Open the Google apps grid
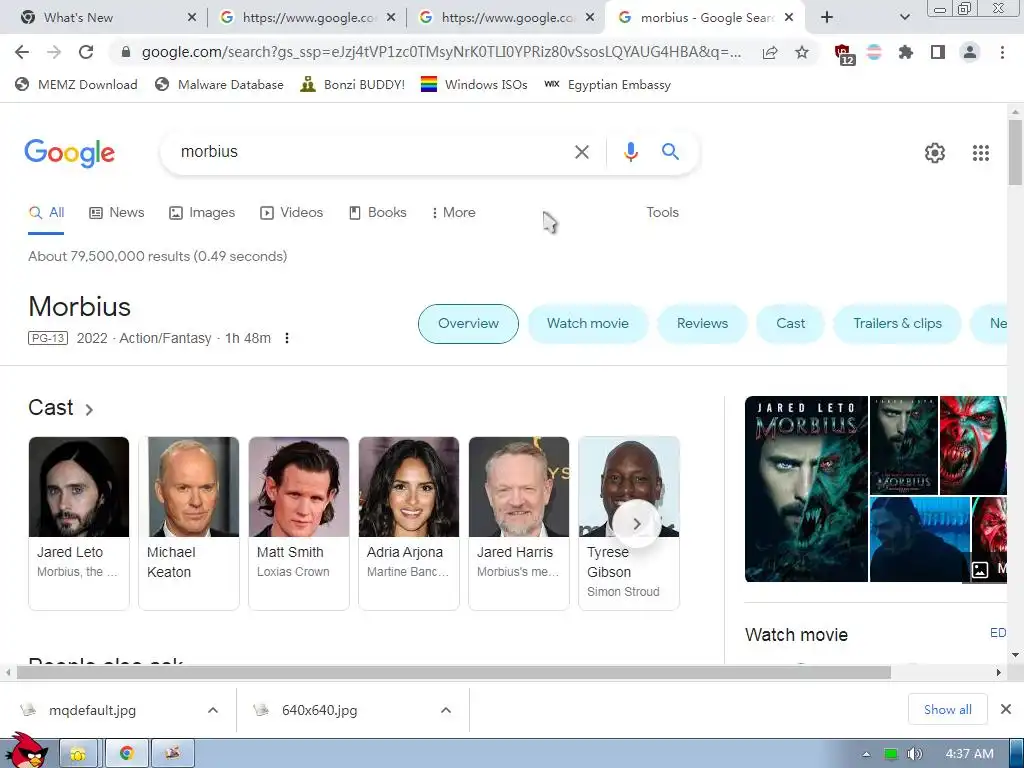 (981, 153)
